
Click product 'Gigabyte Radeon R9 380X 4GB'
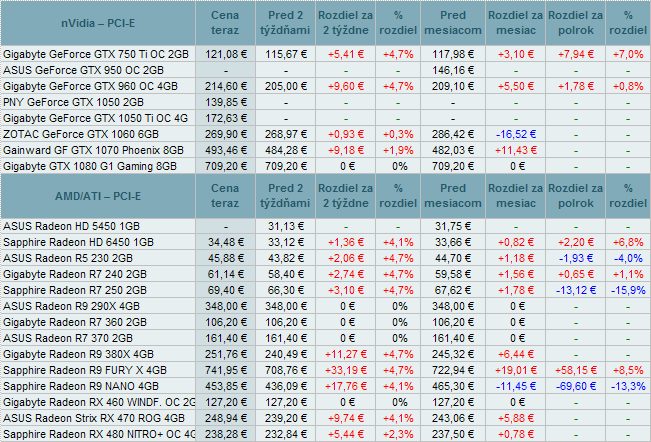(x=78, y=354)
